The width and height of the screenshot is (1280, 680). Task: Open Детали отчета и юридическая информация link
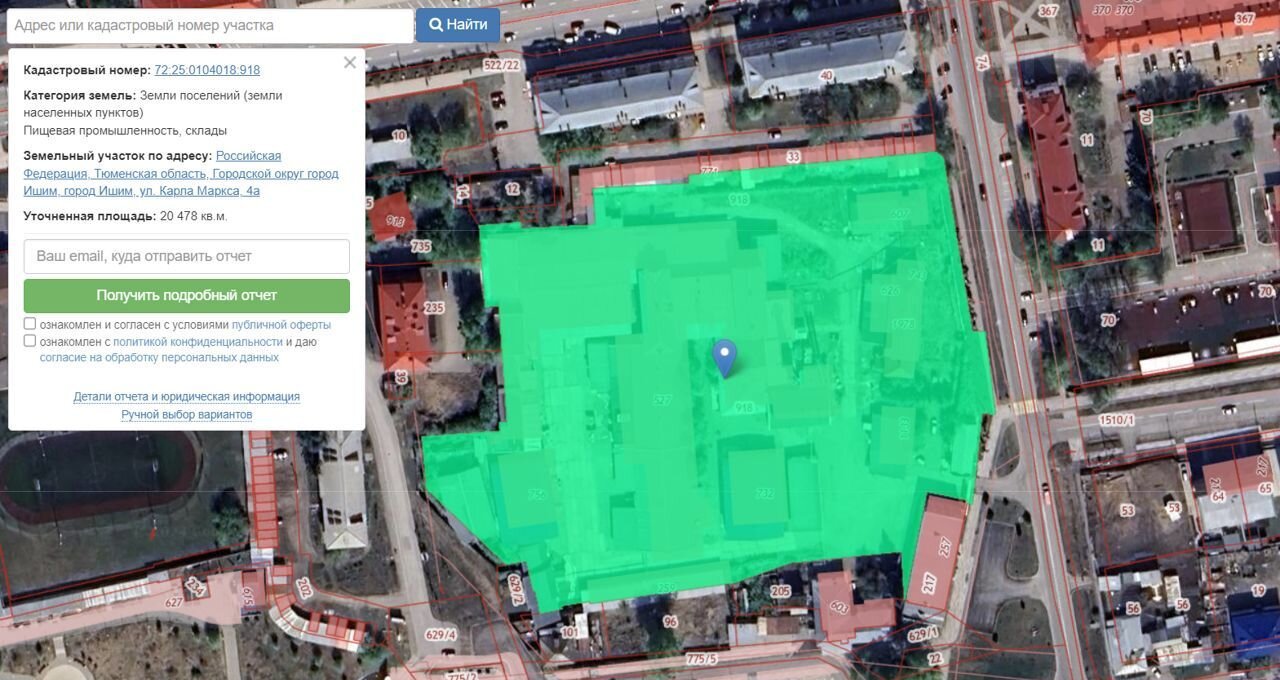point(187,397)
